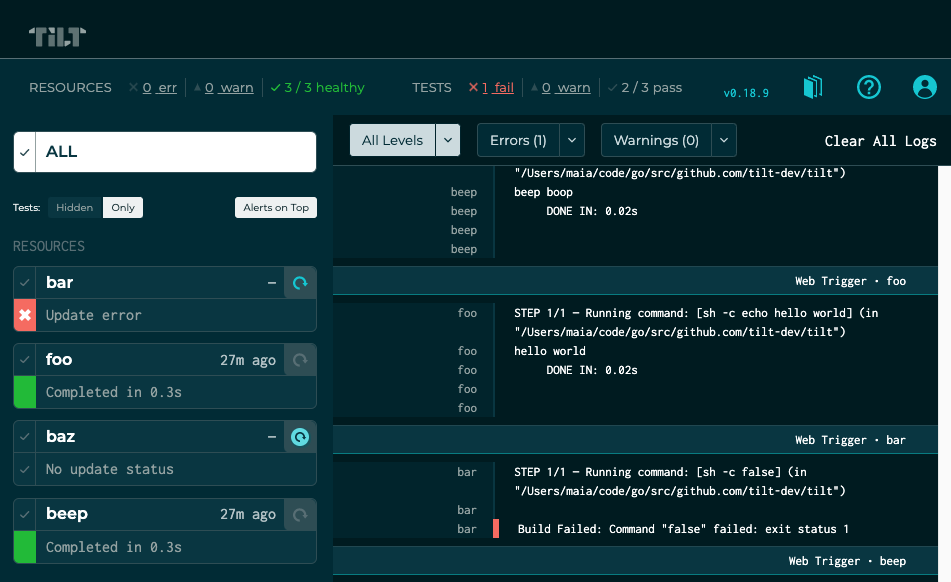Image resolution: width=951 pixels, height=582 pixels.
Task: Trigger update for foo resource
Action: [x=300, y=360]
